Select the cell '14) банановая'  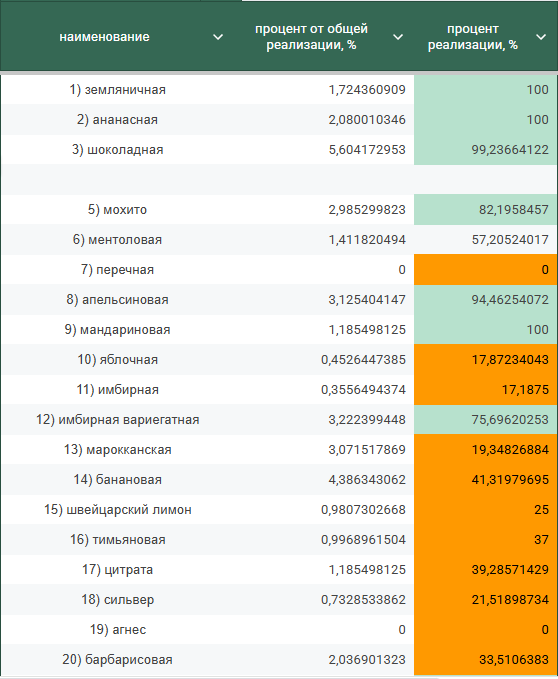[x=117, y=480]
